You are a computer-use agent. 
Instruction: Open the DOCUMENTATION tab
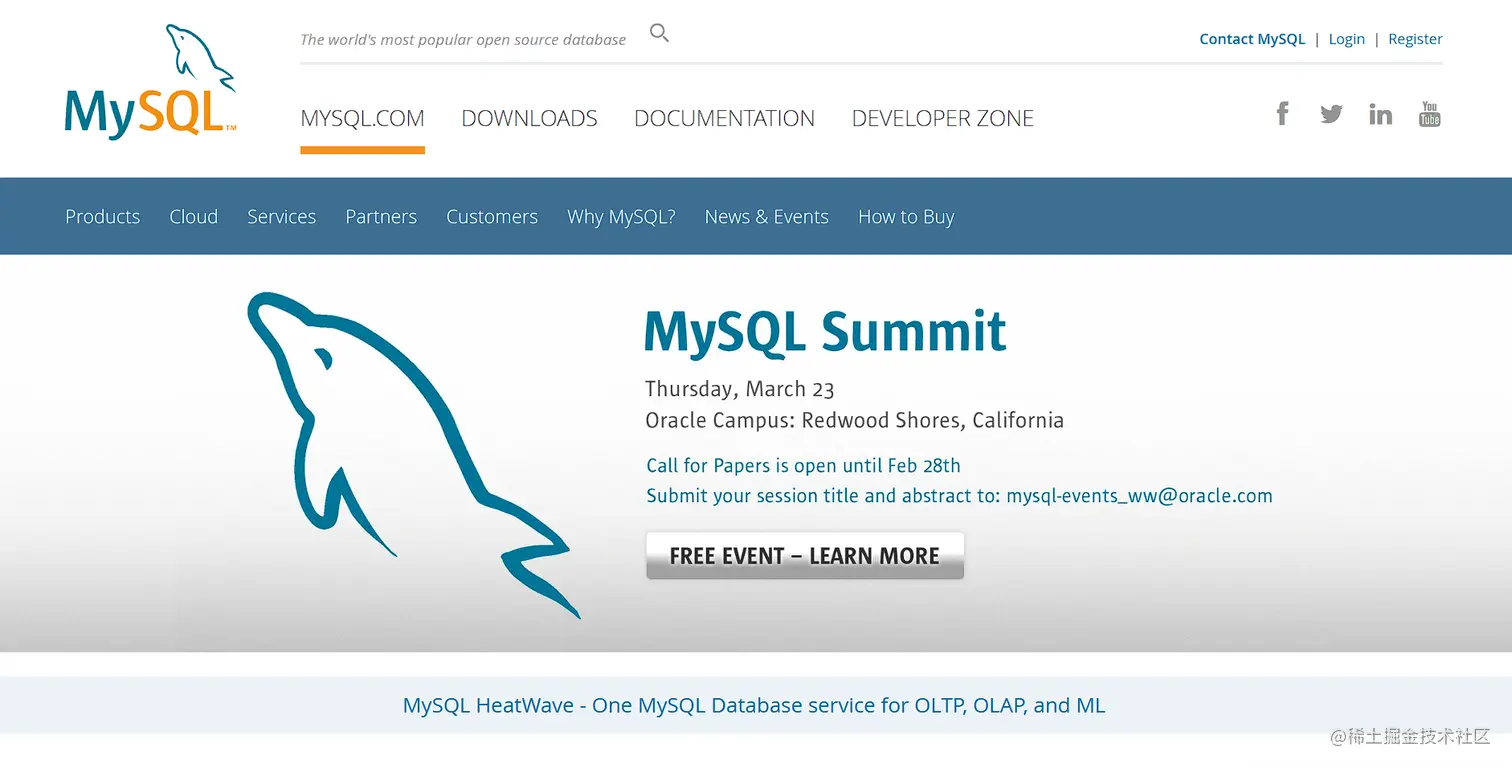(724, 118)
